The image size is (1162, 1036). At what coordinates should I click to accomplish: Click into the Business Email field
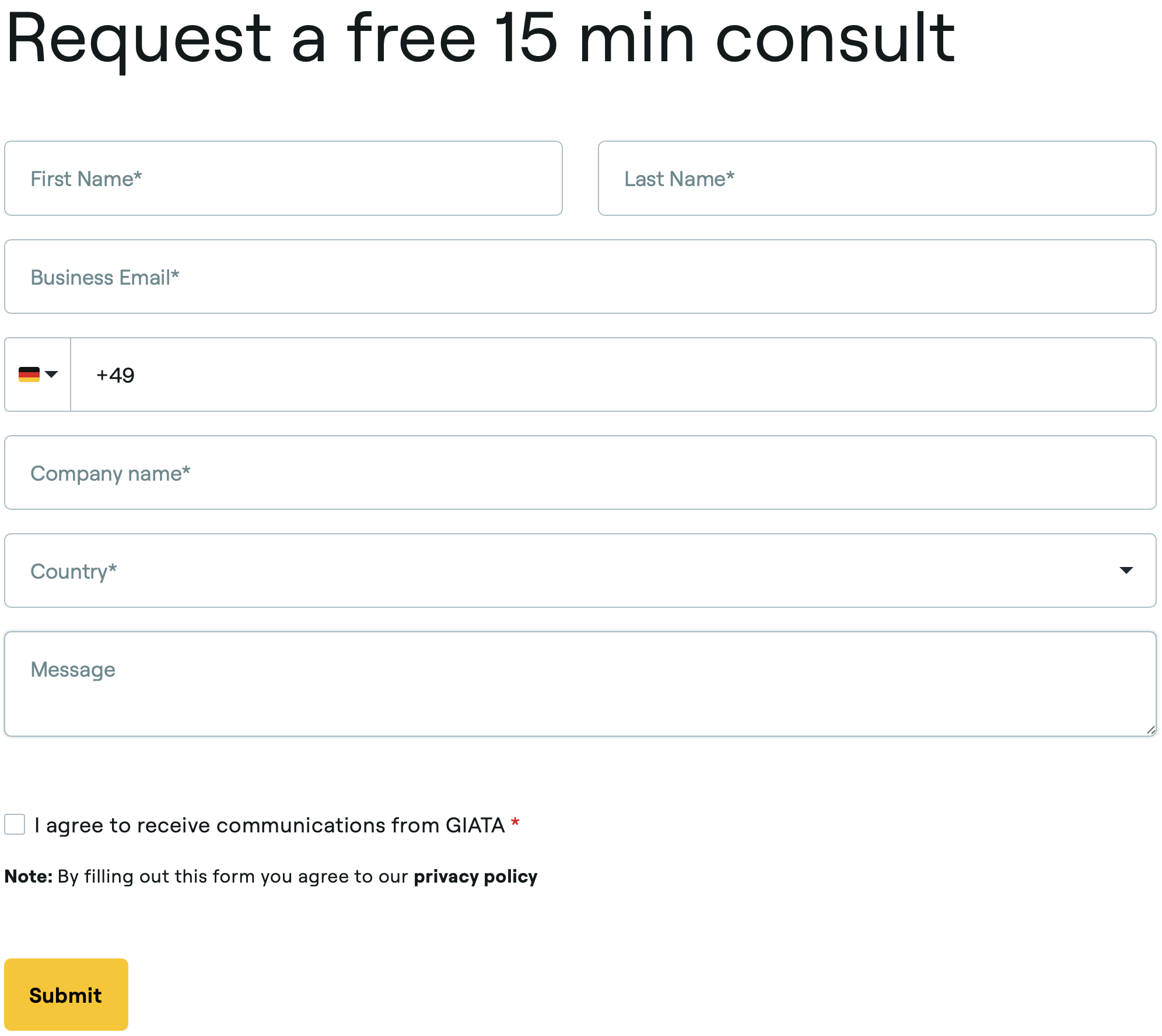point(580,277)
